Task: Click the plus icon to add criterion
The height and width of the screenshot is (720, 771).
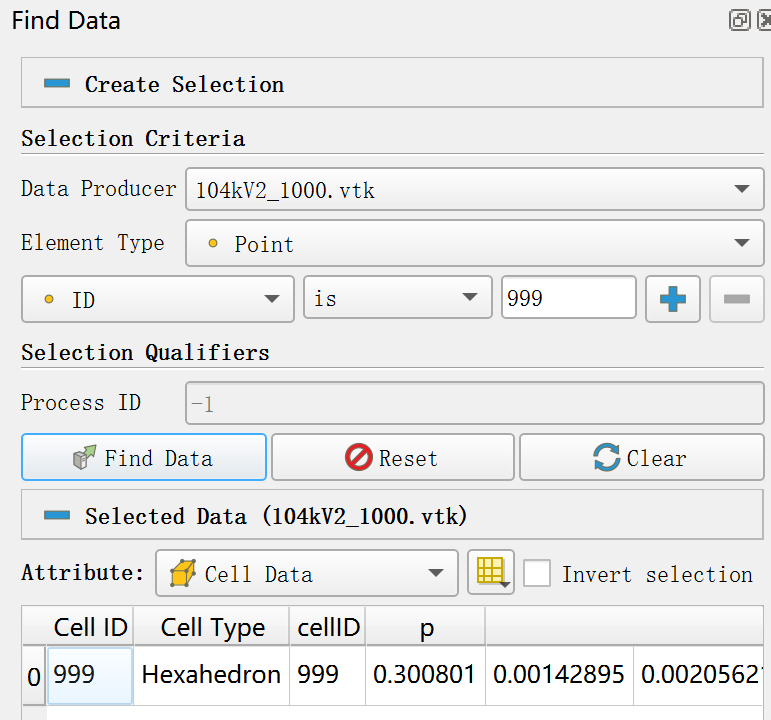Action: tap(672, 299)
